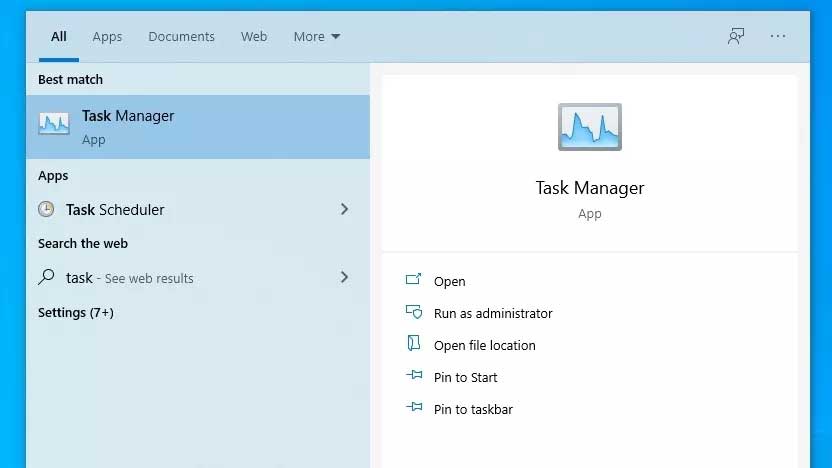Screen dimensions: 832x468
Task: Open the More filter dropdown
Action: point(317,37)
